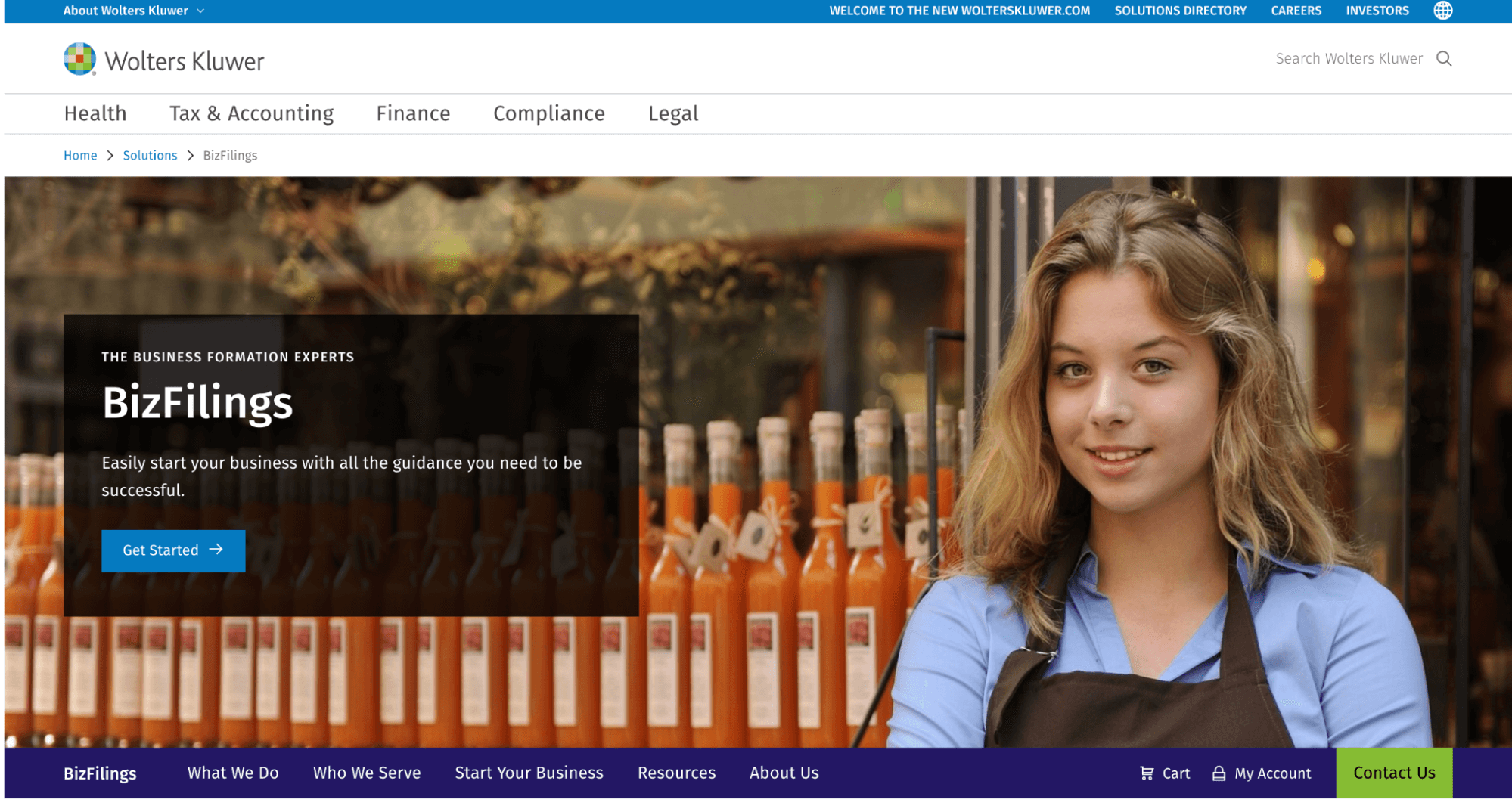The height and width of the screenshot is (809, 1512).
Task: Click the BizFilings breadcrumb text
Action: (x=230, y=155)
